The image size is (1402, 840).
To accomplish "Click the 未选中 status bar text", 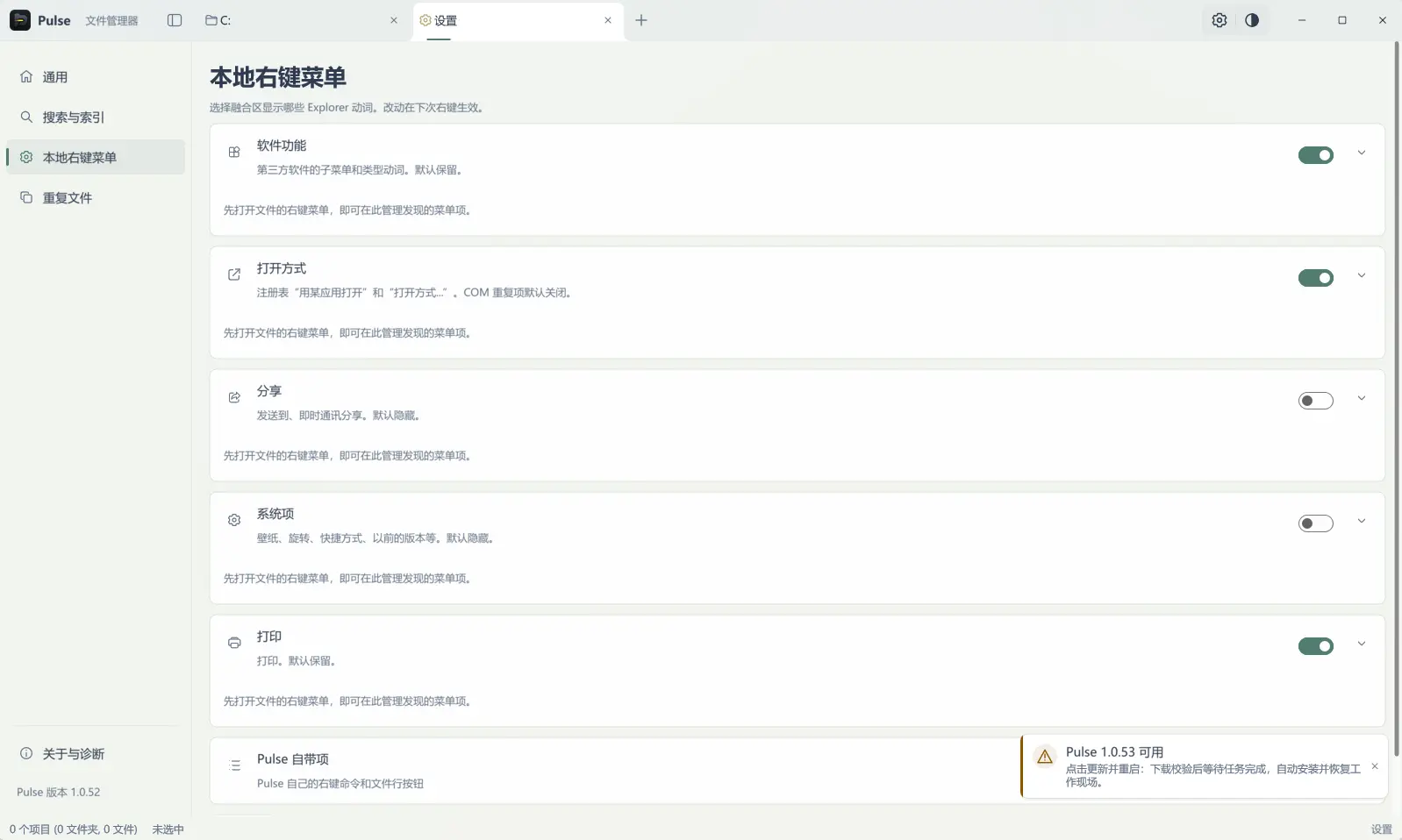I will 168,829.
